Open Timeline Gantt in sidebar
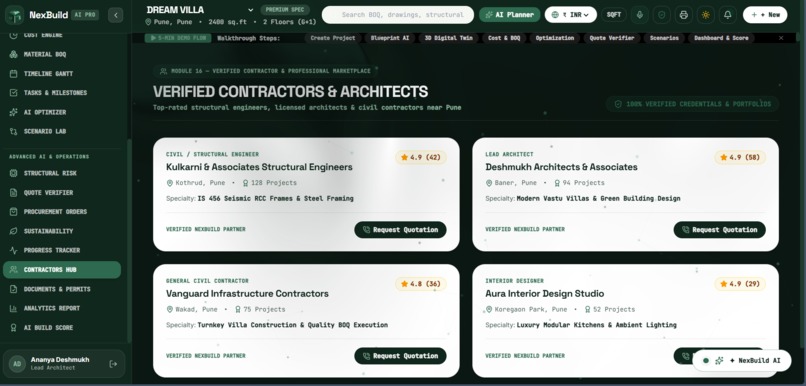The height and width of the screenshot is (386, 806). 62,74
